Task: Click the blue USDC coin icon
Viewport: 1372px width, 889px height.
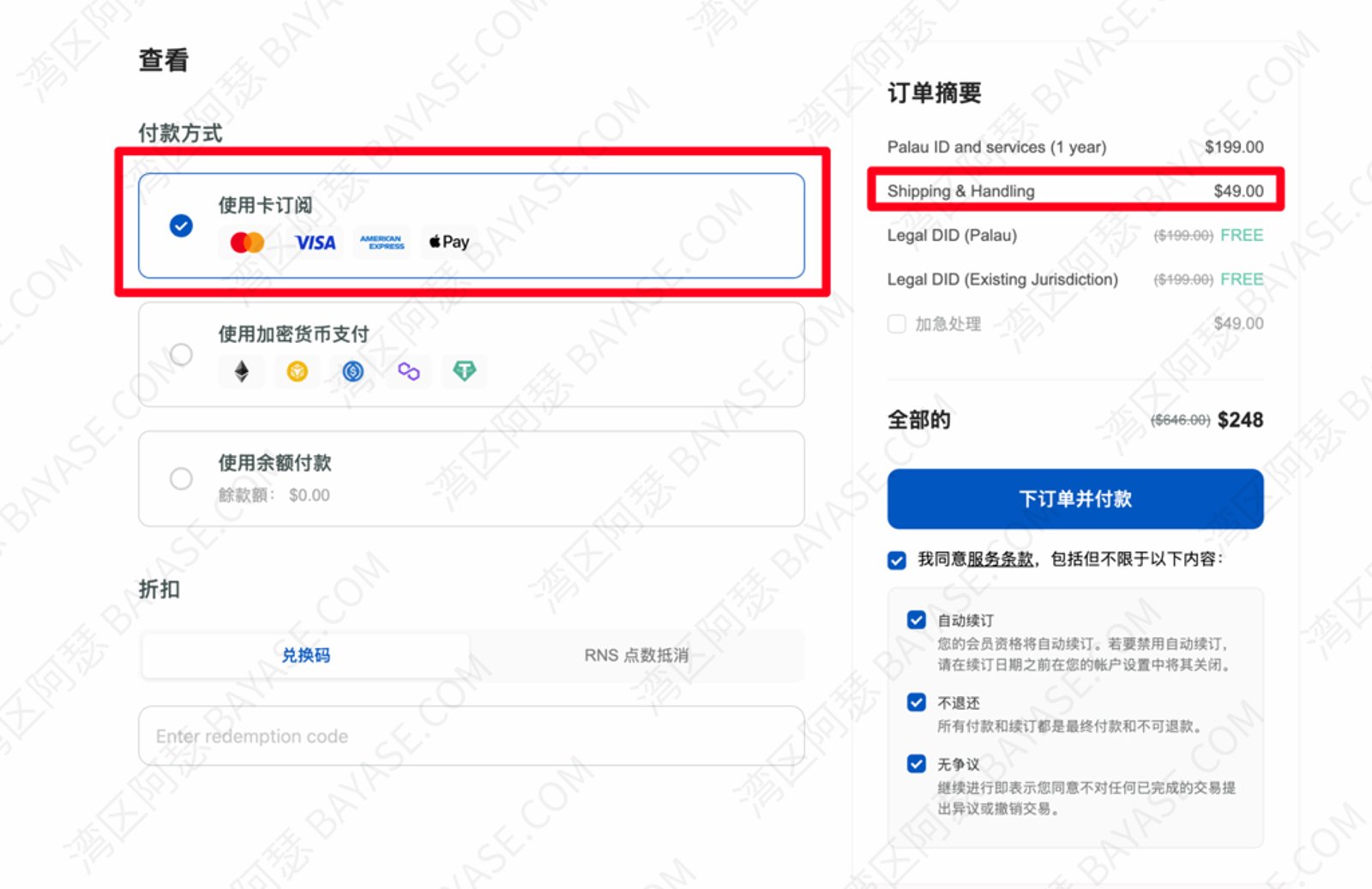Action: tap(353, 371)
